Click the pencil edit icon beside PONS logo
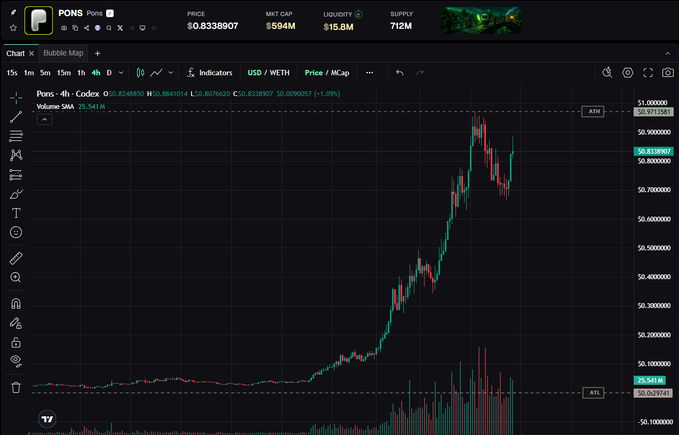The height and width of the screenshot is (435, 679). 13,13
